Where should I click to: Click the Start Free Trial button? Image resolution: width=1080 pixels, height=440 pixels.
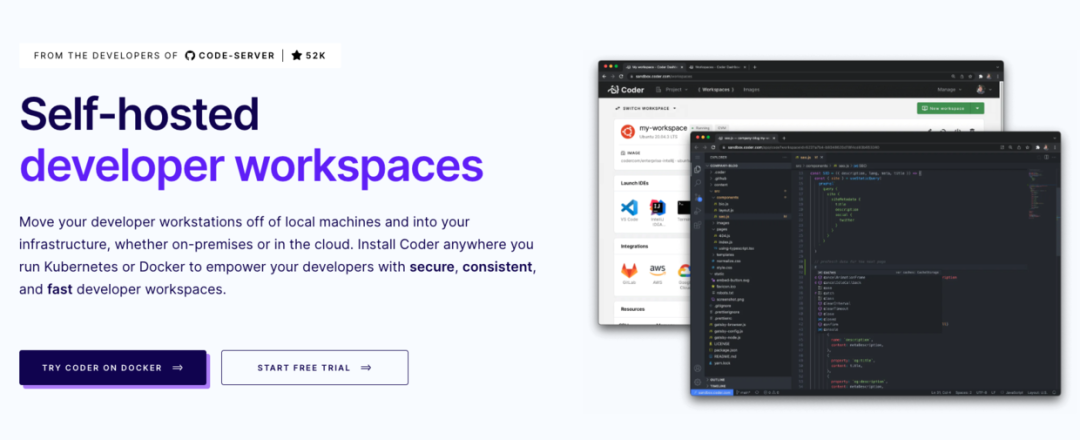[x=315, y=368]
